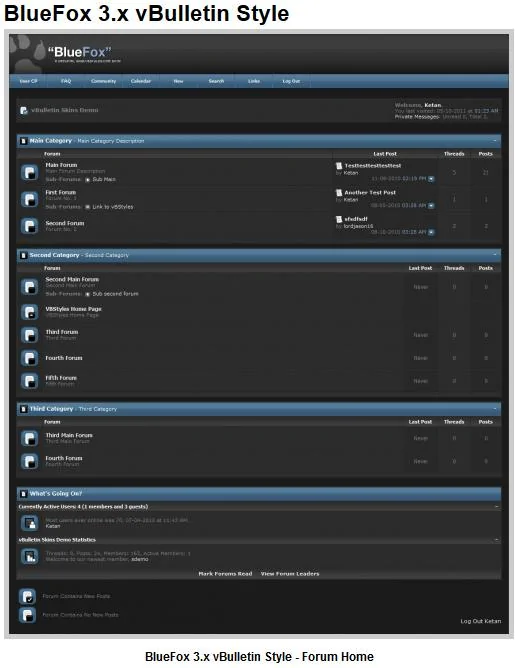Click the First Forum status icon
This screenshot has width=515, height=668.
[x=29, y=199]
